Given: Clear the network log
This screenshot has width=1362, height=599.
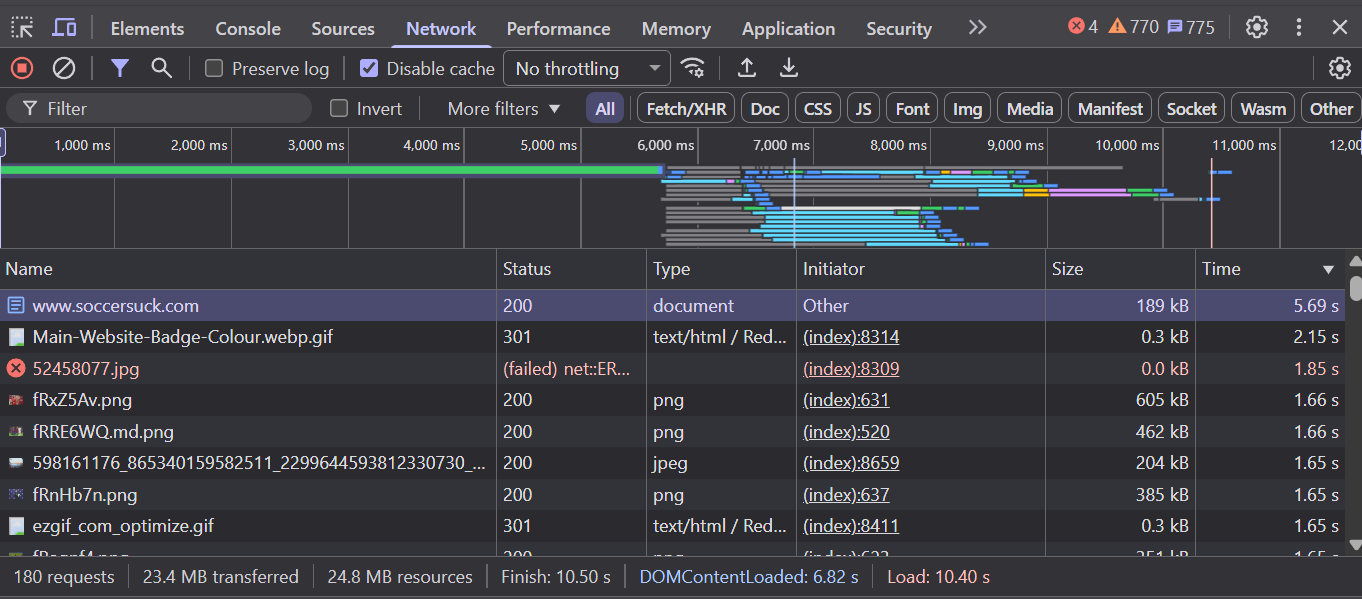Looking at the screenshot, I should click(x=64, y=68).
